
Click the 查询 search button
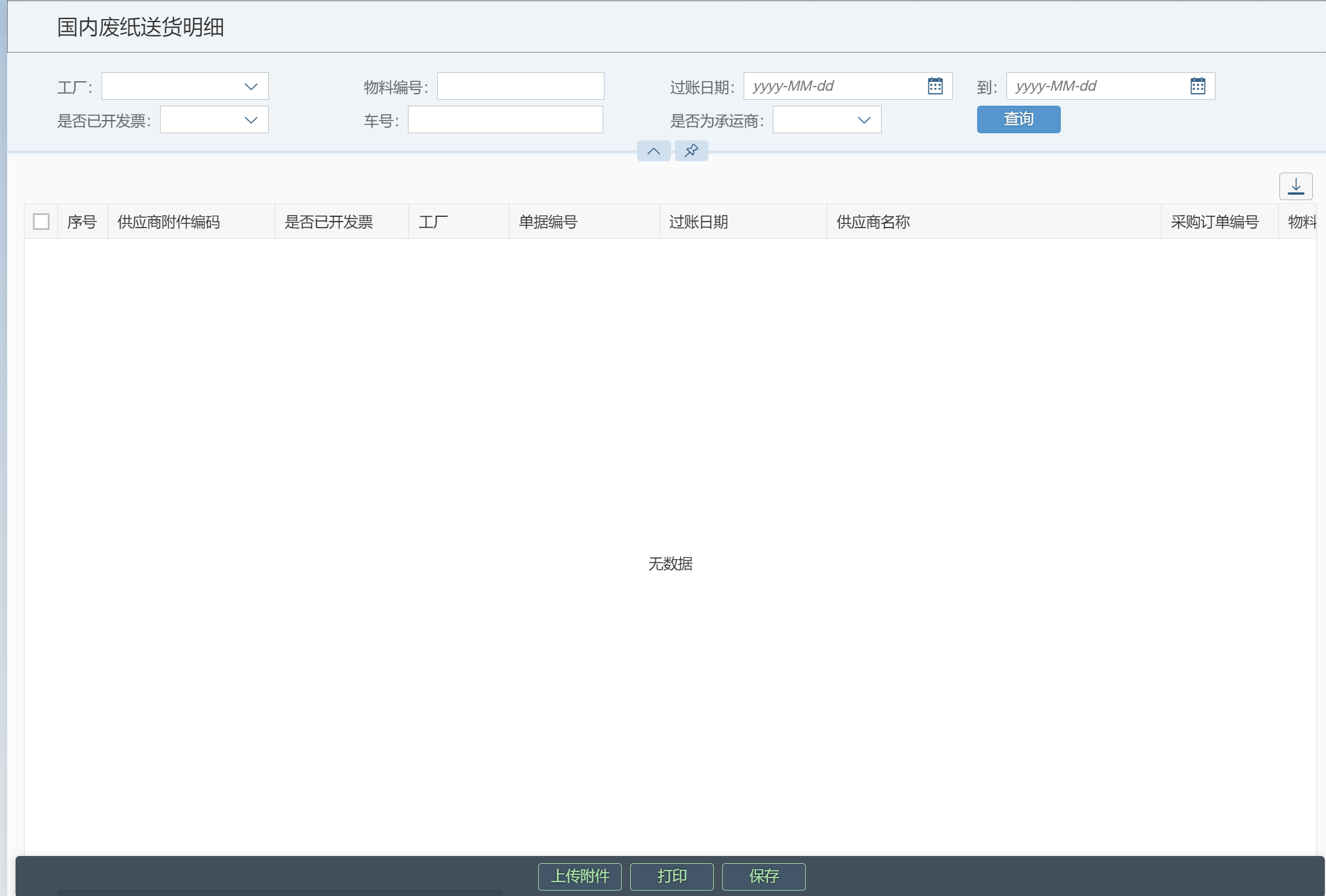pyautogui.click(x=1019, y=119)
